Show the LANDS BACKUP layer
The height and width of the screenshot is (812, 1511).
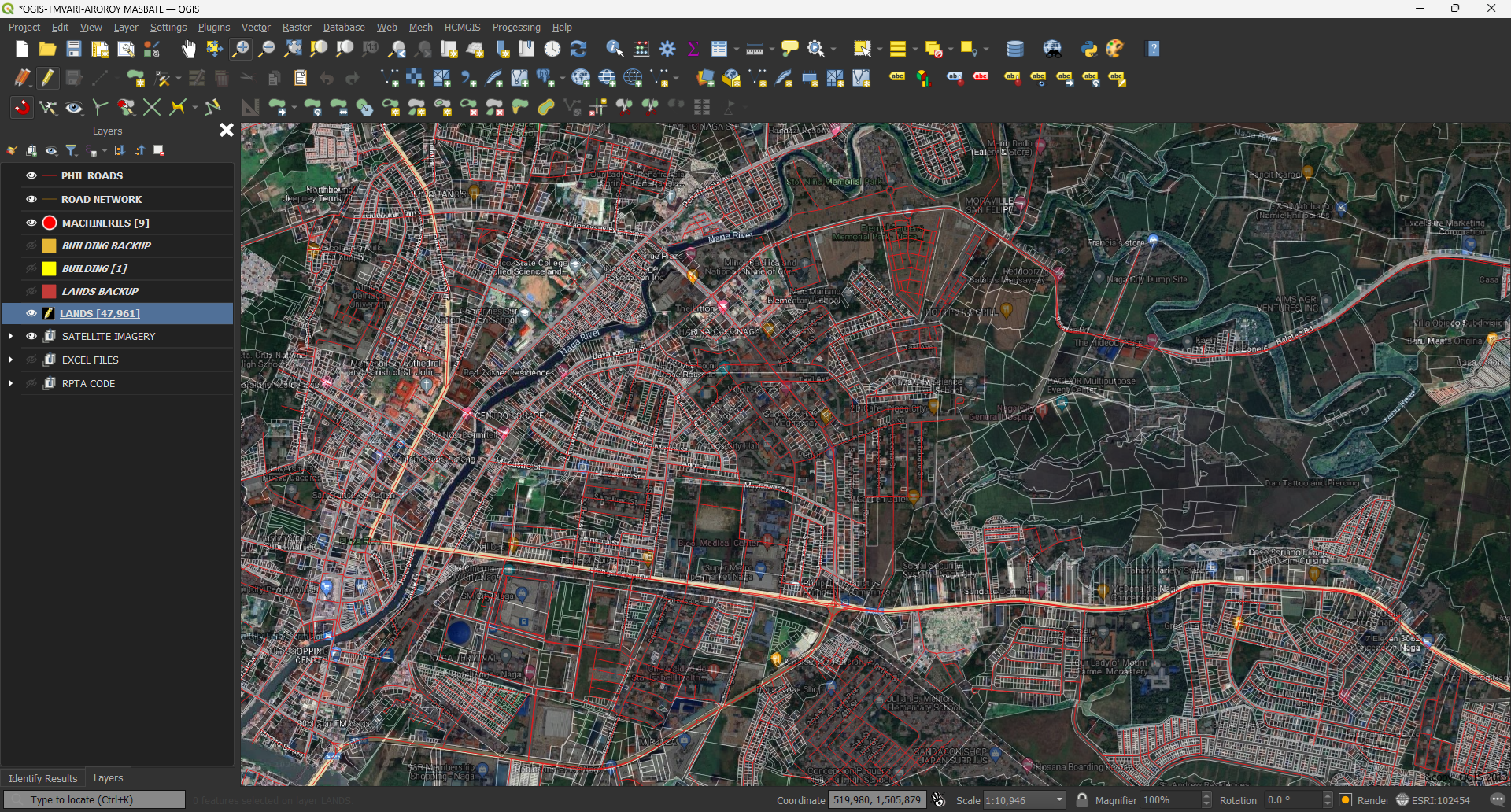(x=31, y=291)
